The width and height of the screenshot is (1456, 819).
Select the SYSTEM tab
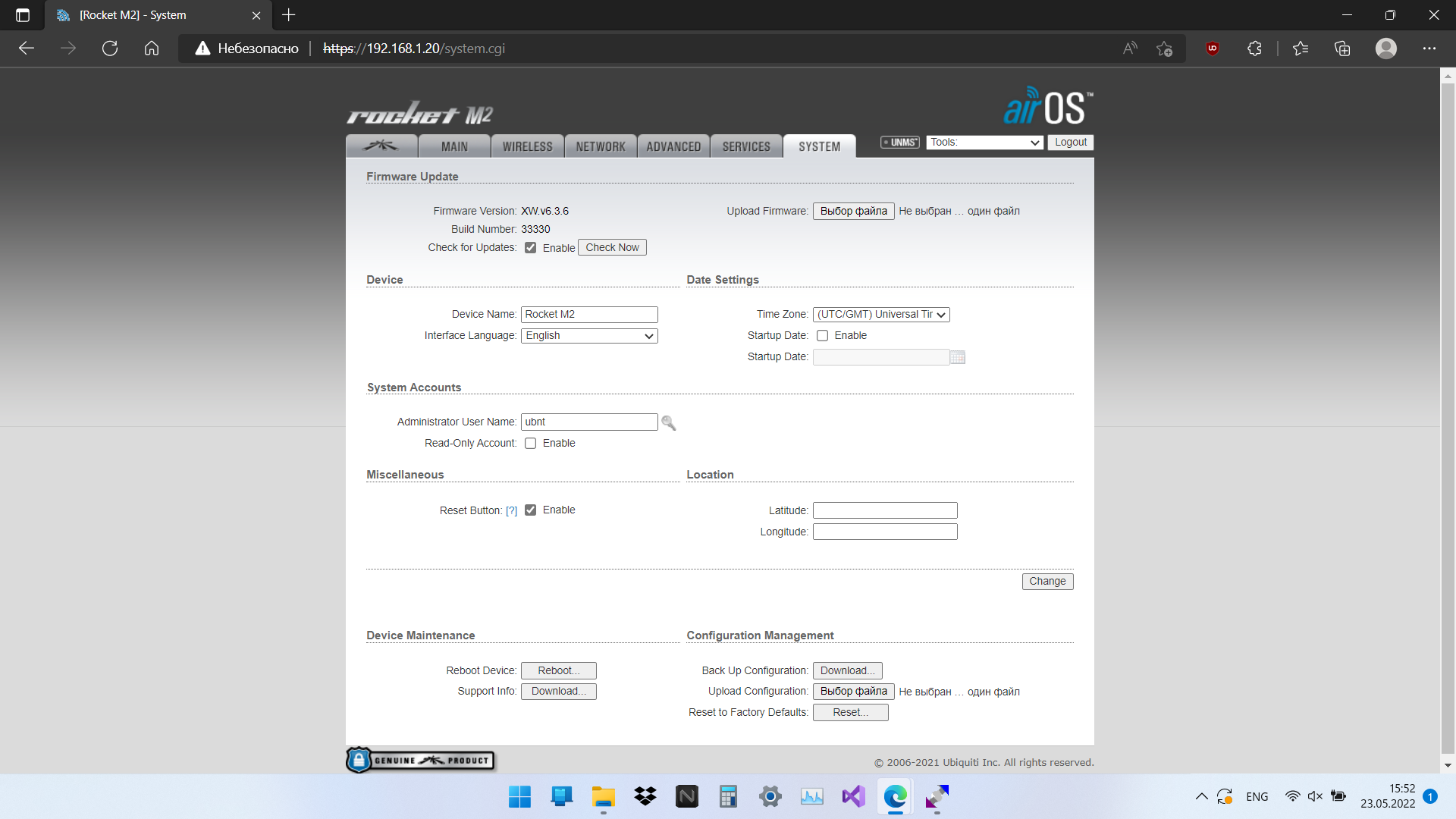click(x=819, y=146)
